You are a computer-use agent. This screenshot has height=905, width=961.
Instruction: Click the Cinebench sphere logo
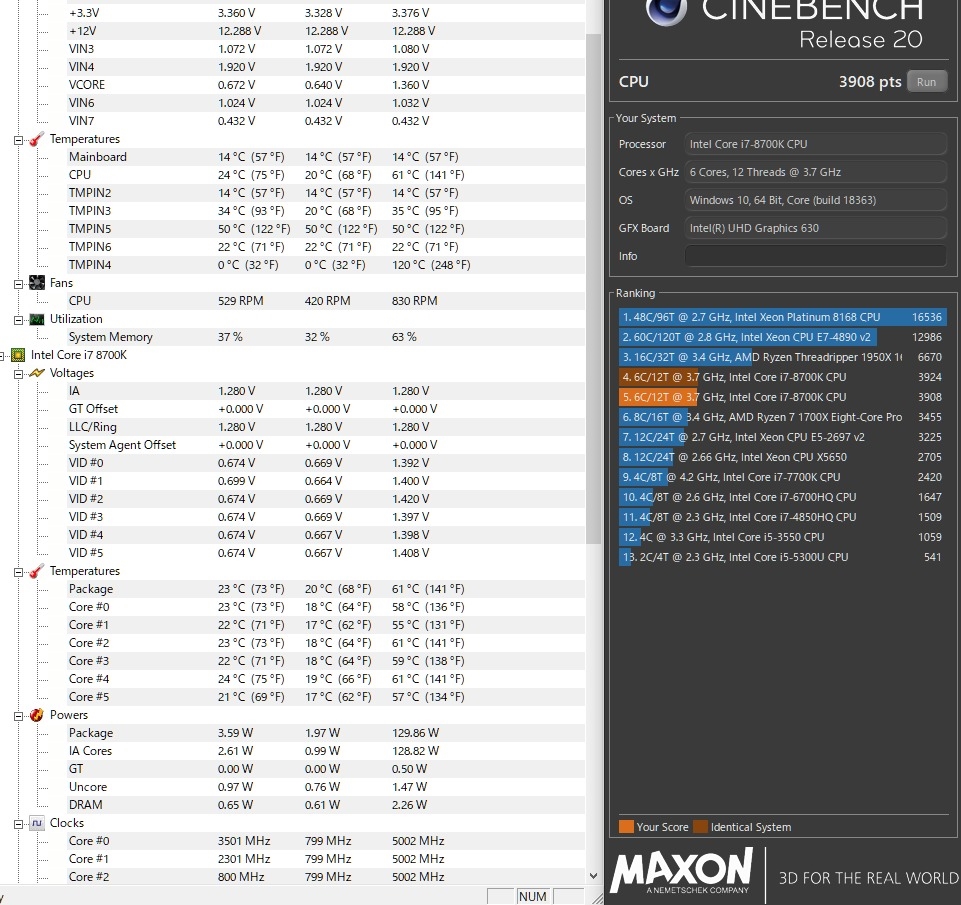(x=666, y=12)
